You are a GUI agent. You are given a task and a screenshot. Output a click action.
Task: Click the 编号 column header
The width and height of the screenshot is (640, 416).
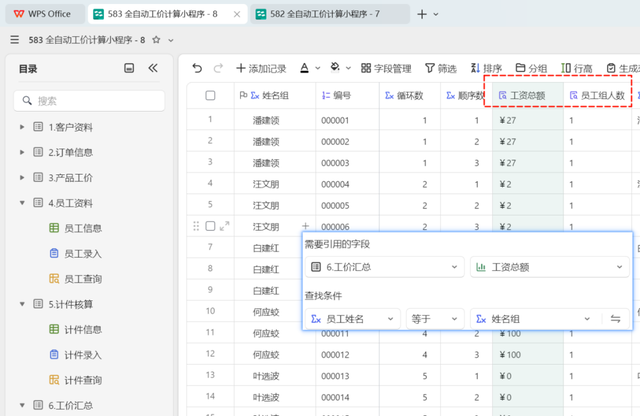347,96
